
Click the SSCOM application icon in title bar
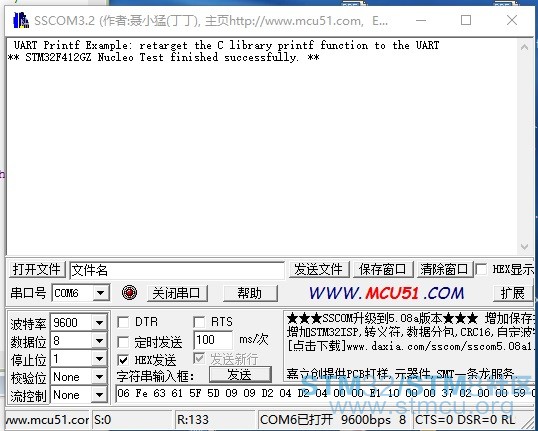20,20
